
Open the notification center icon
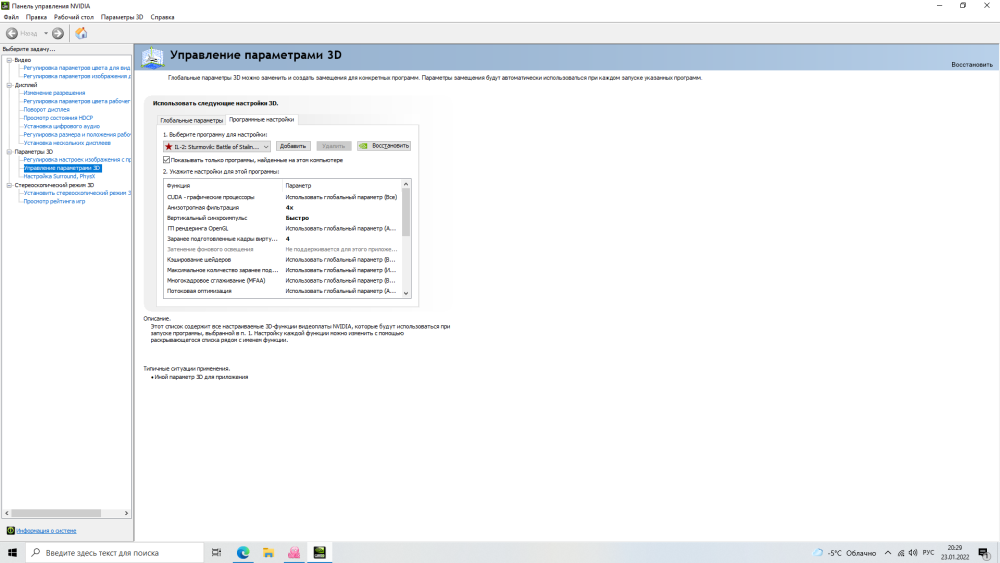984,553
